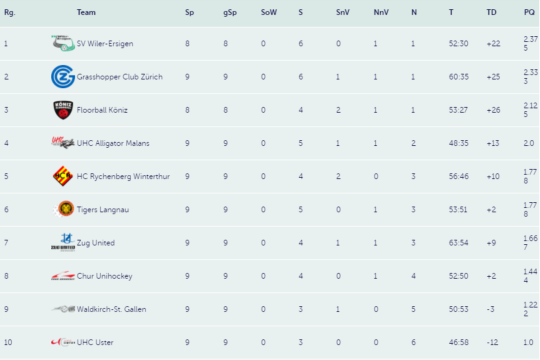
Task: Click the SV Wiler-Ersigen team logo
Action: (x=63, y=43)
